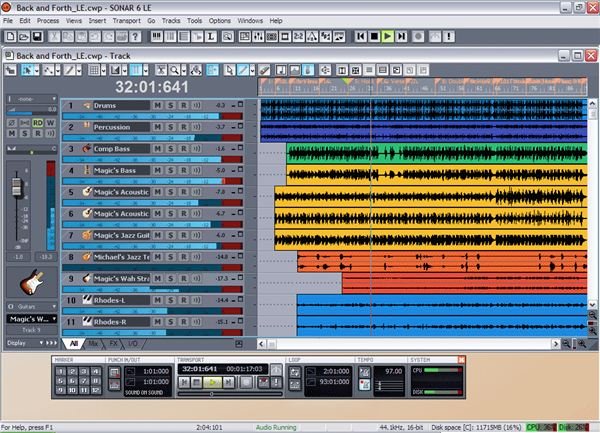The image size is (600, 433).
Task: Switch to the FX tab
Action: [x=113, y=343]
